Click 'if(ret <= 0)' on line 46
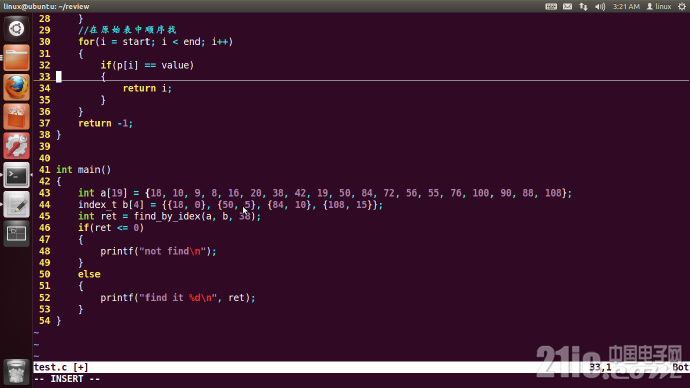 111,228
